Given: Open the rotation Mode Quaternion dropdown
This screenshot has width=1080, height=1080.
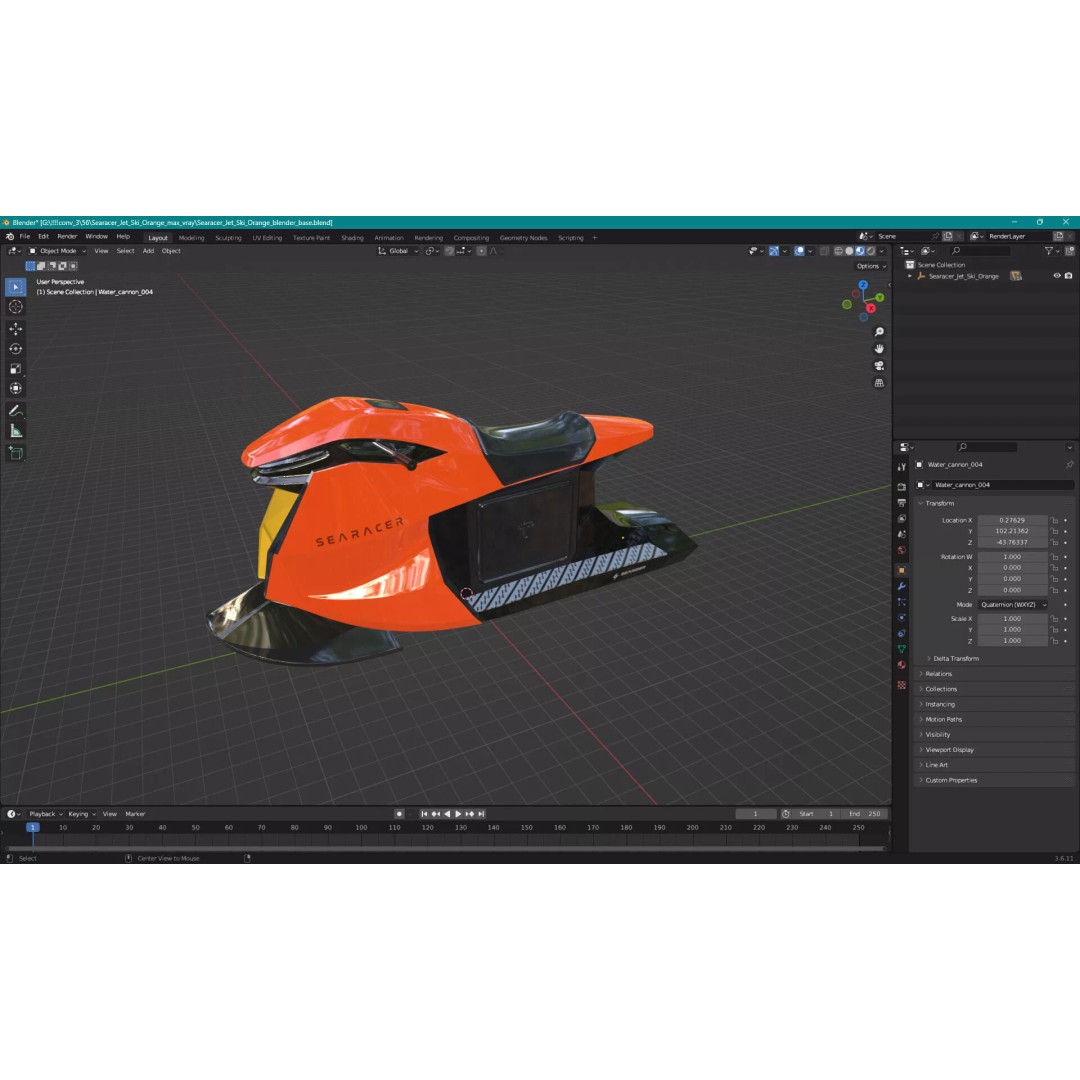Looking at the screenshot, I should [1012, 605].
